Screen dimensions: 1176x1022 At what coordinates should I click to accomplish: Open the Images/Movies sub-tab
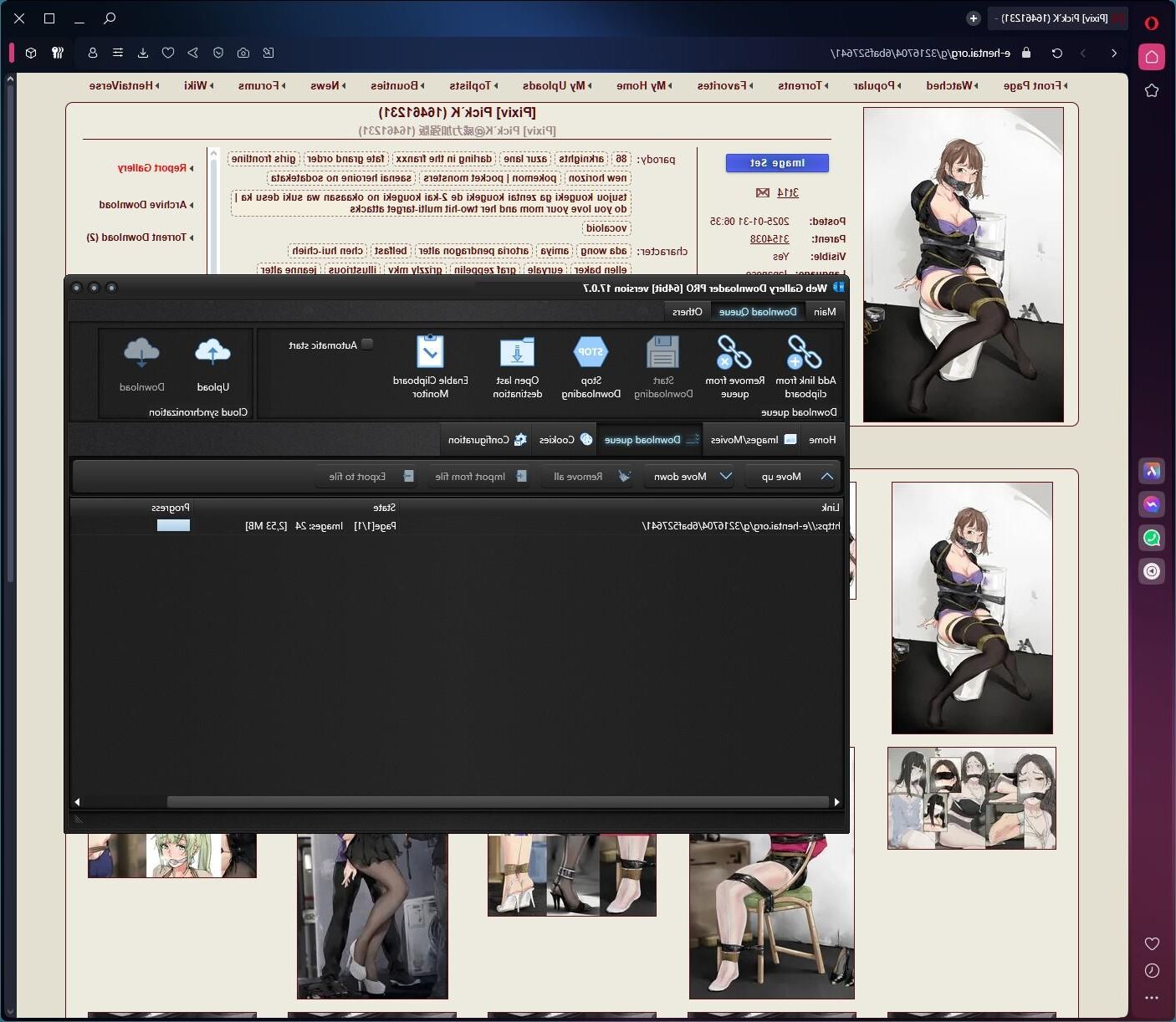click(x=752, y=439)
